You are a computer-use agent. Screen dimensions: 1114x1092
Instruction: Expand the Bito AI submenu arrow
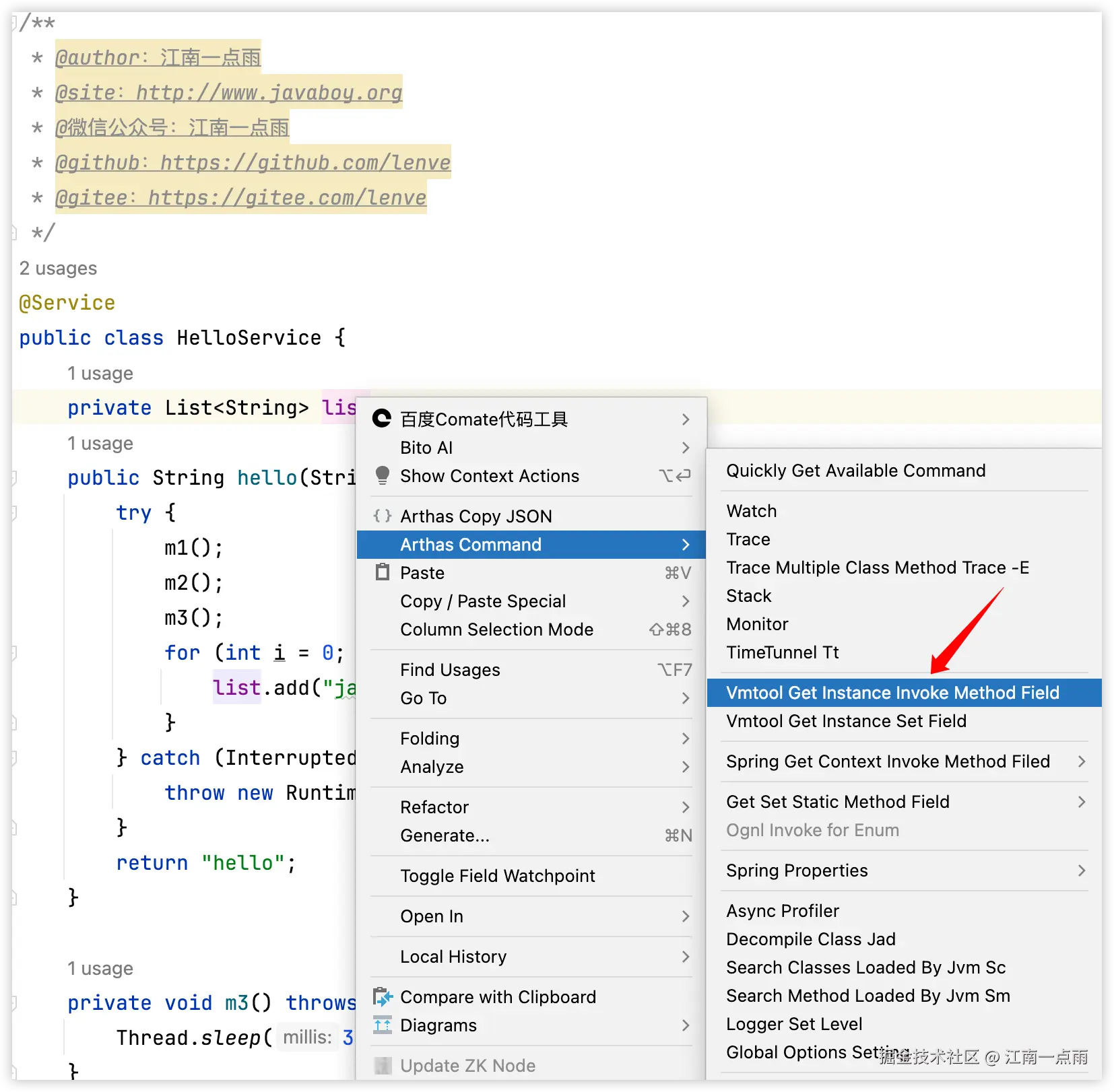click(x=685, y=448)
